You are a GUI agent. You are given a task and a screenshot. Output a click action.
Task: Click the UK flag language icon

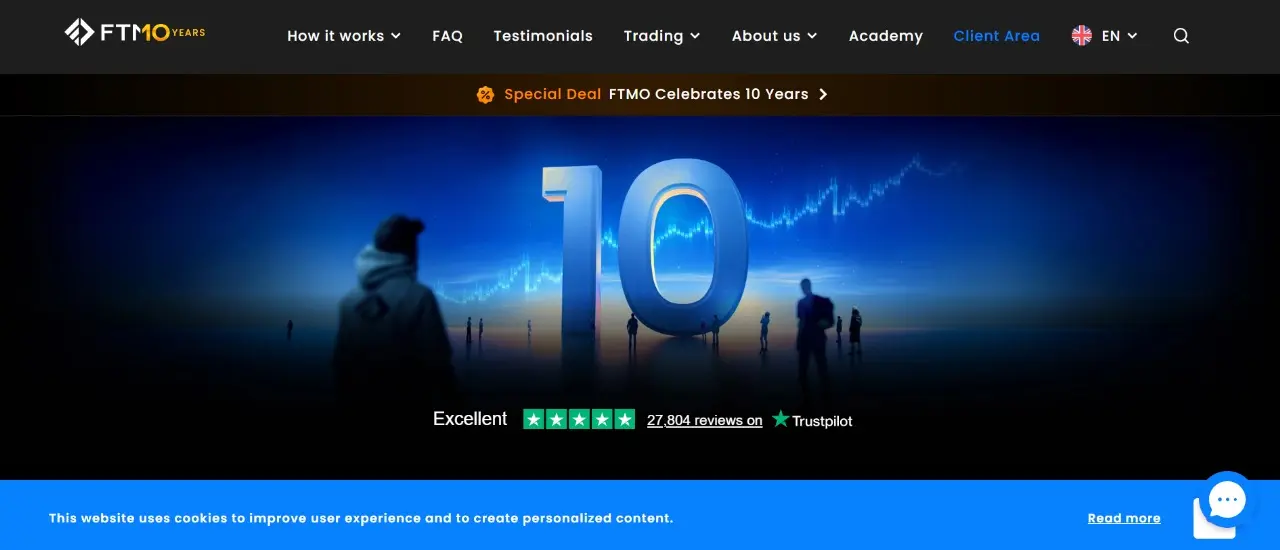(1082, 36)
